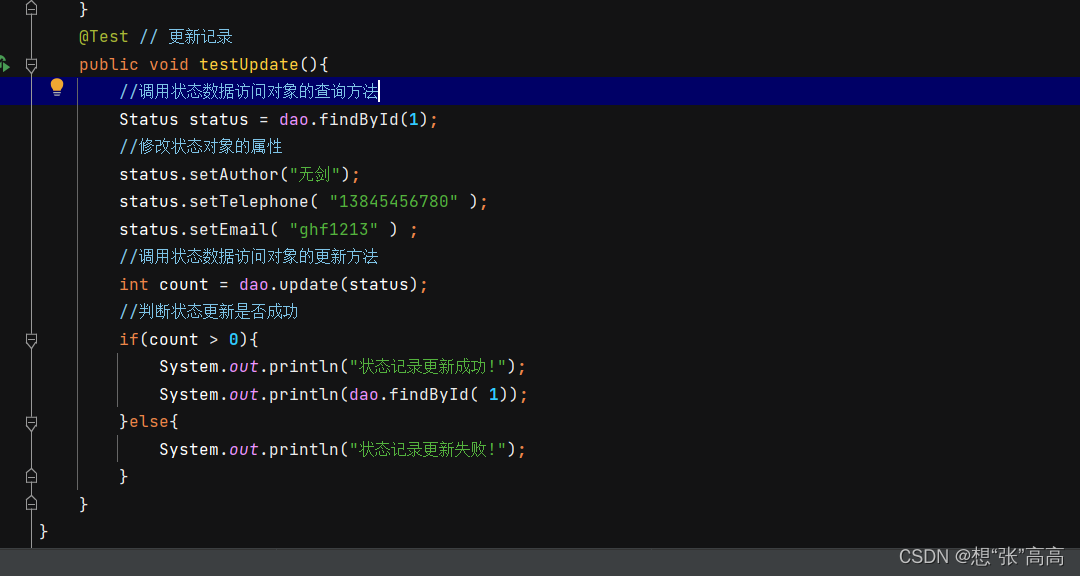Click the @Test annotation

[104, 37]
